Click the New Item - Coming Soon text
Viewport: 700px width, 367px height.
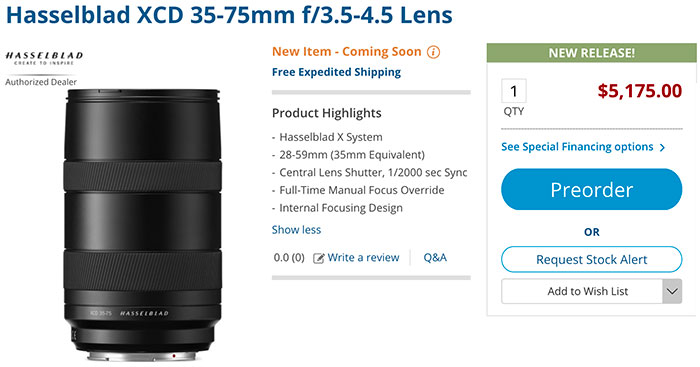(x=346, y=52)
